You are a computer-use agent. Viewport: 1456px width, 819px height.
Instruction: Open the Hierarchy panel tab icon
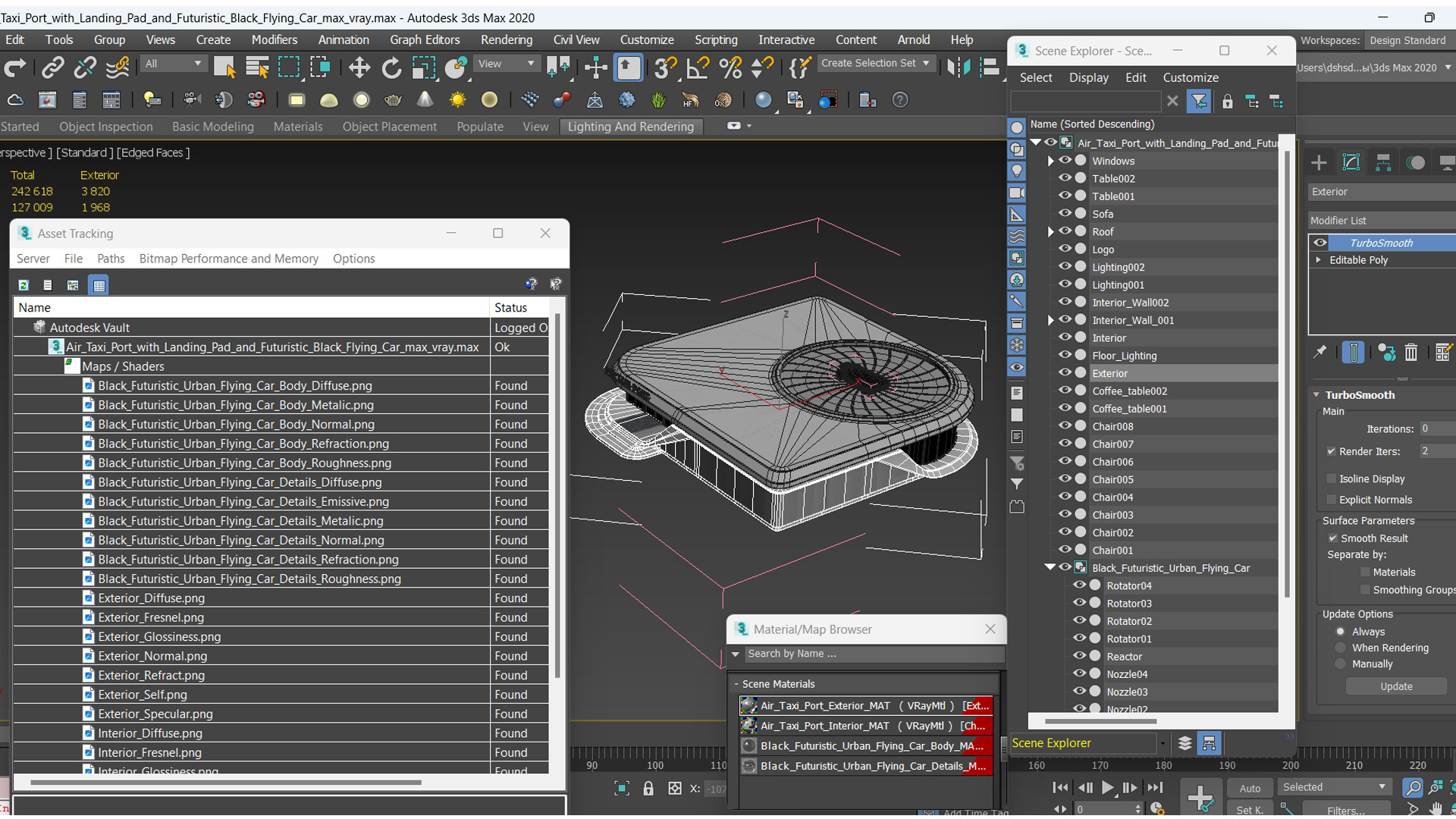pos(1383,162)
